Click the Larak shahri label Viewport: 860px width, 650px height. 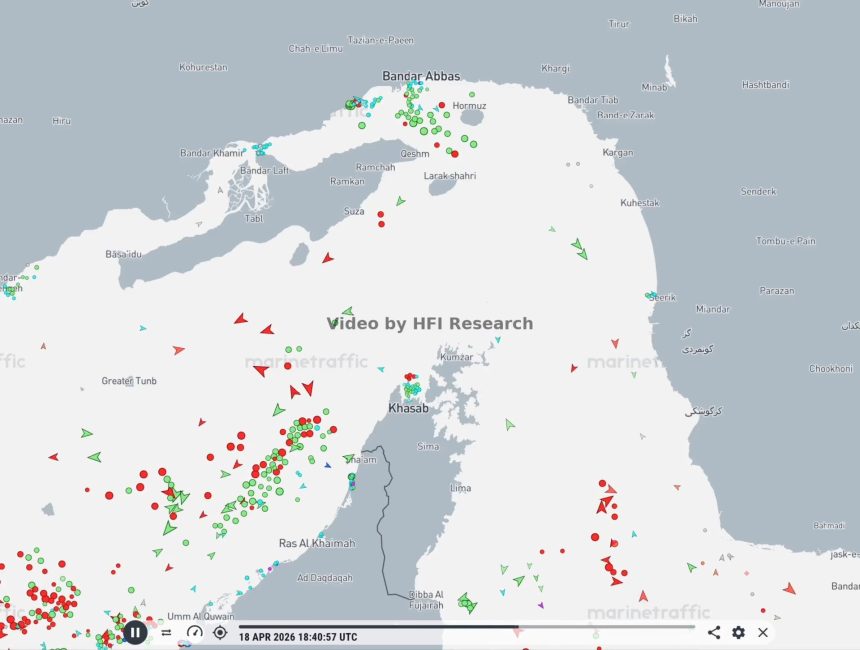pos(450,176)
